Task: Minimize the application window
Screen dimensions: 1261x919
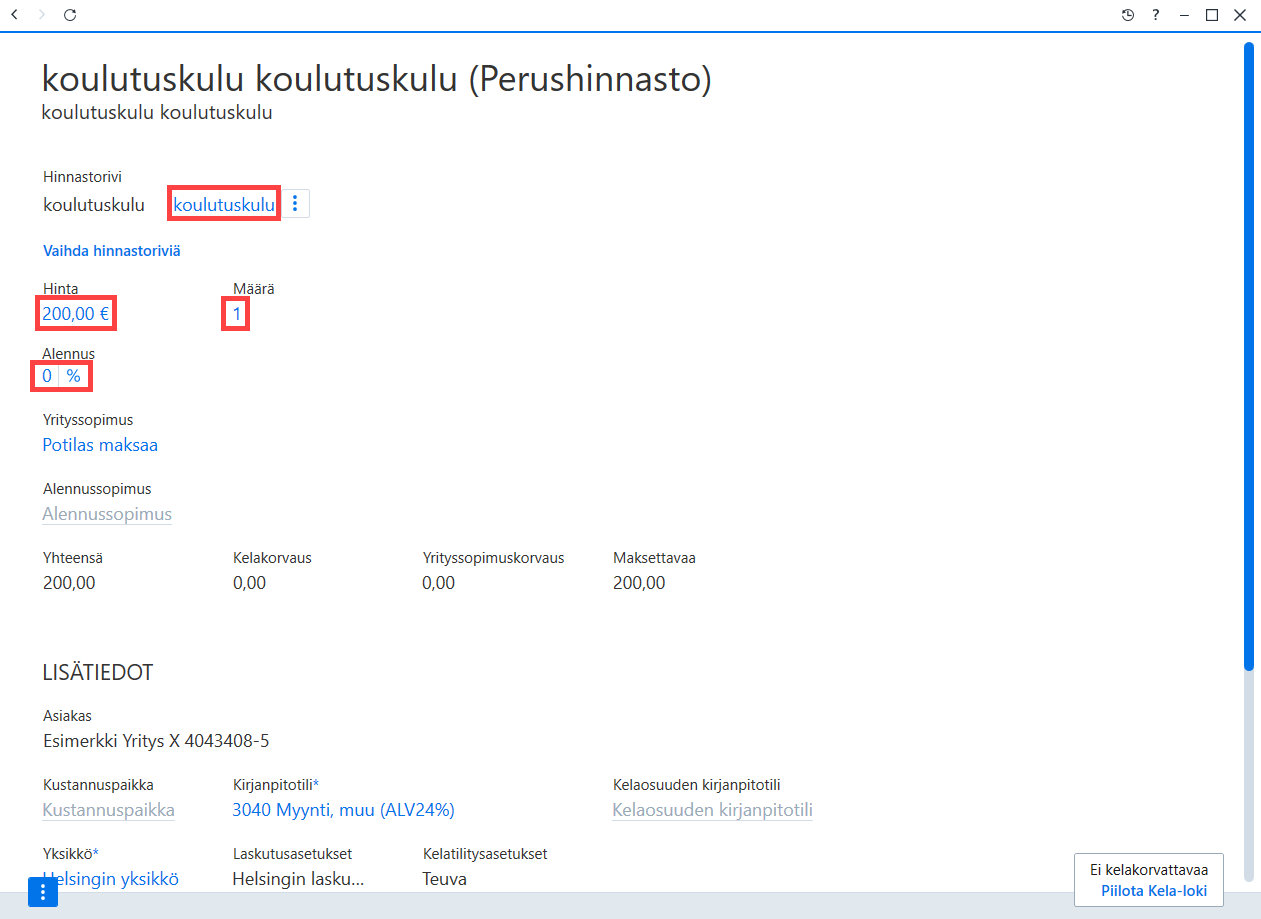Action: pyautogui.click(x=1184, y=15)
